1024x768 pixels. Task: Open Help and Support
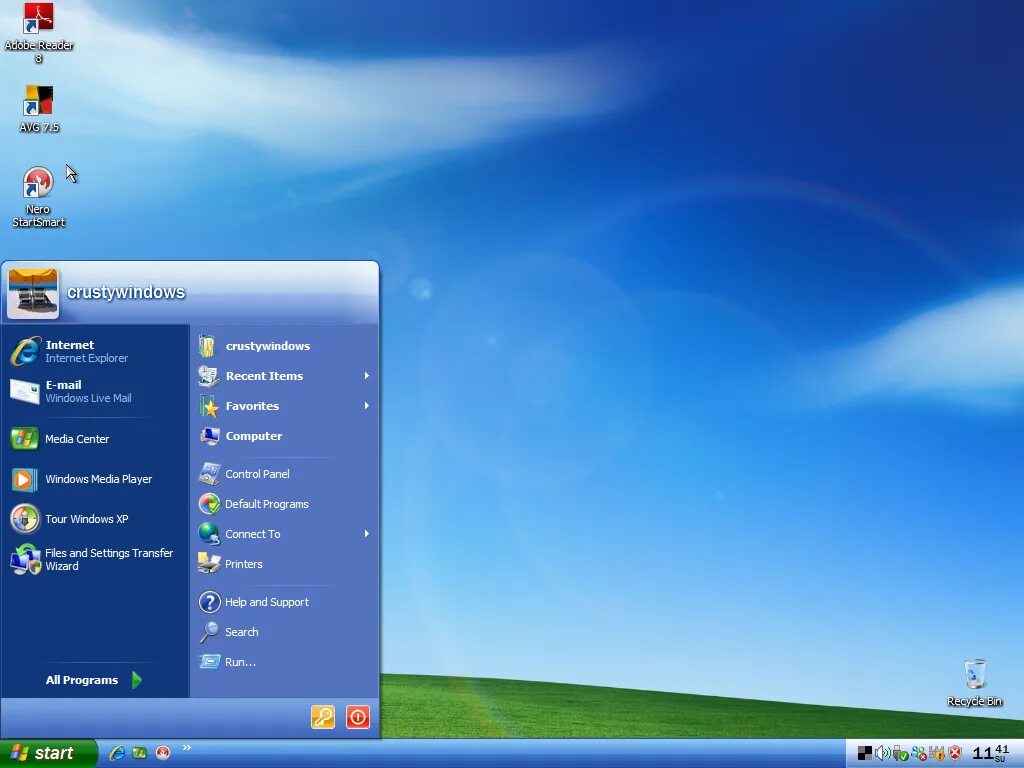[285, 602]
